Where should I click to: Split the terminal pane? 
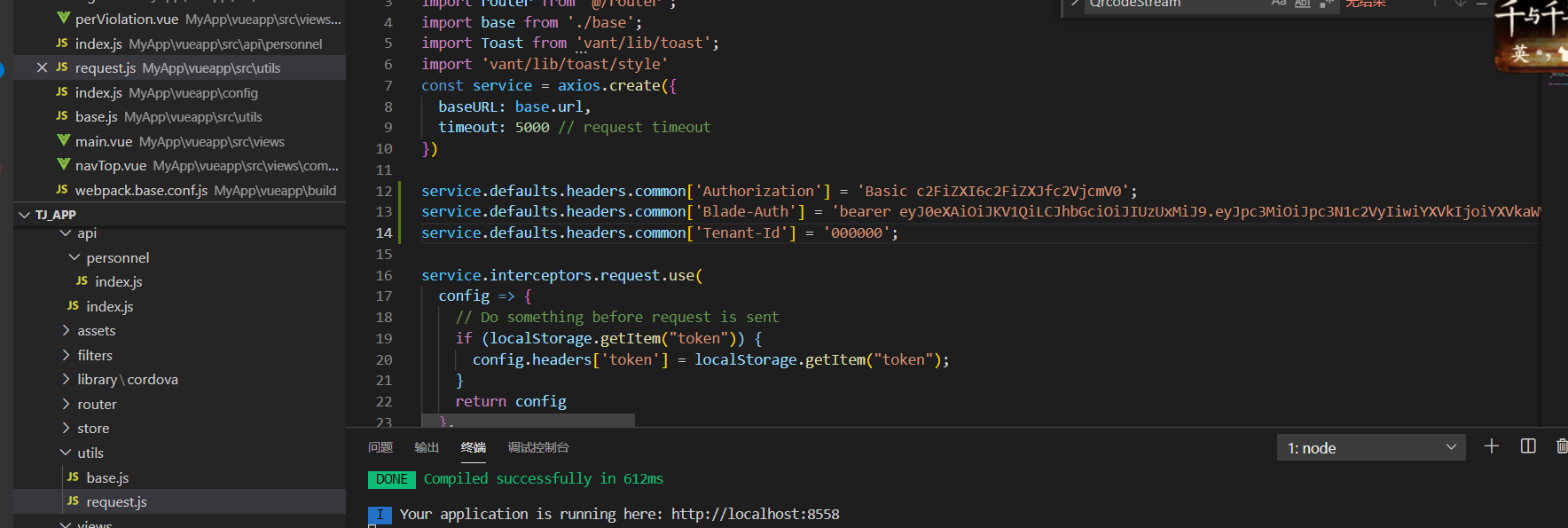tap(1528, 446)
